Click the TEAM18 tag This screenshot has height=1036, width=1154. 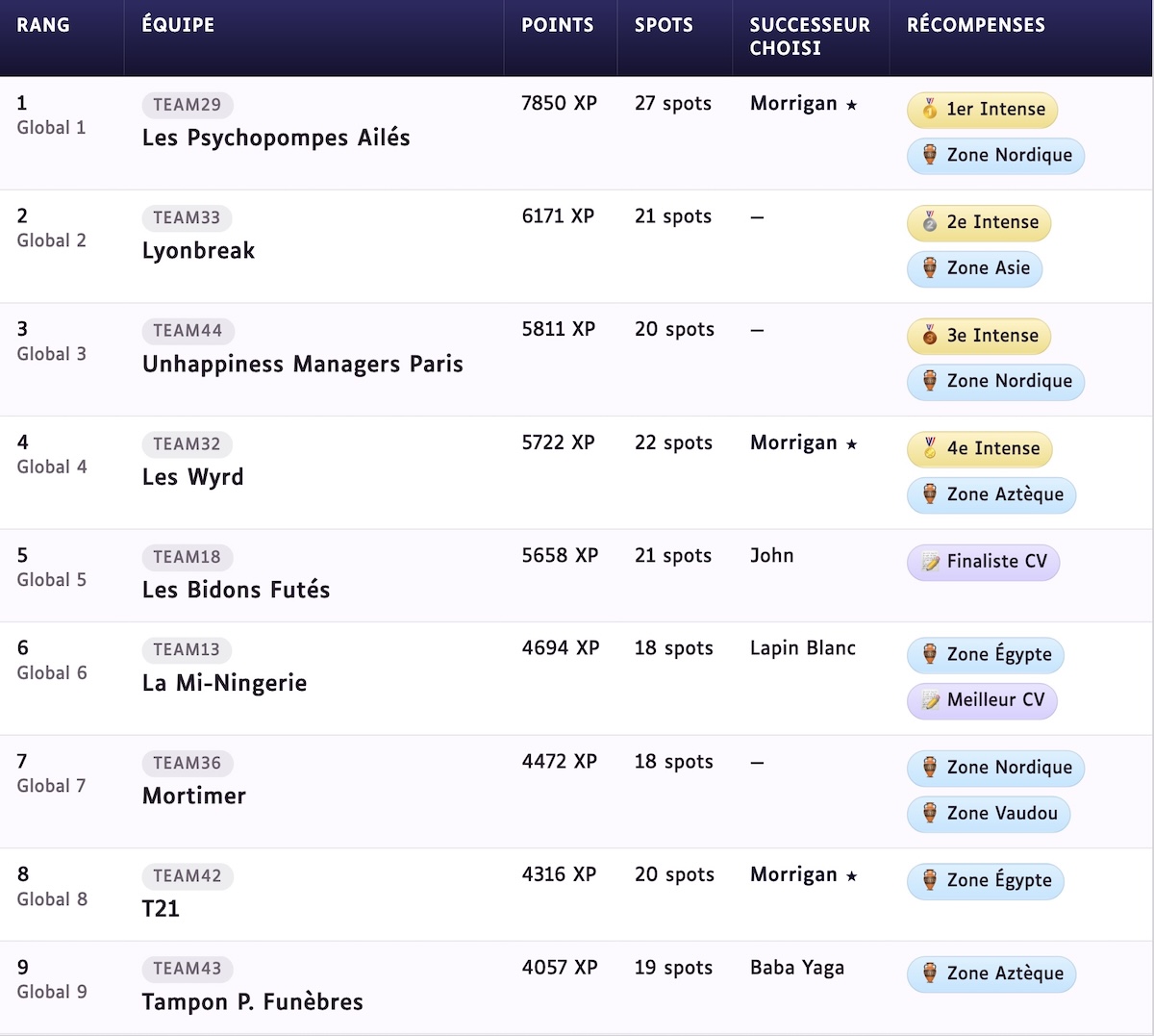[x=188, y=557]
